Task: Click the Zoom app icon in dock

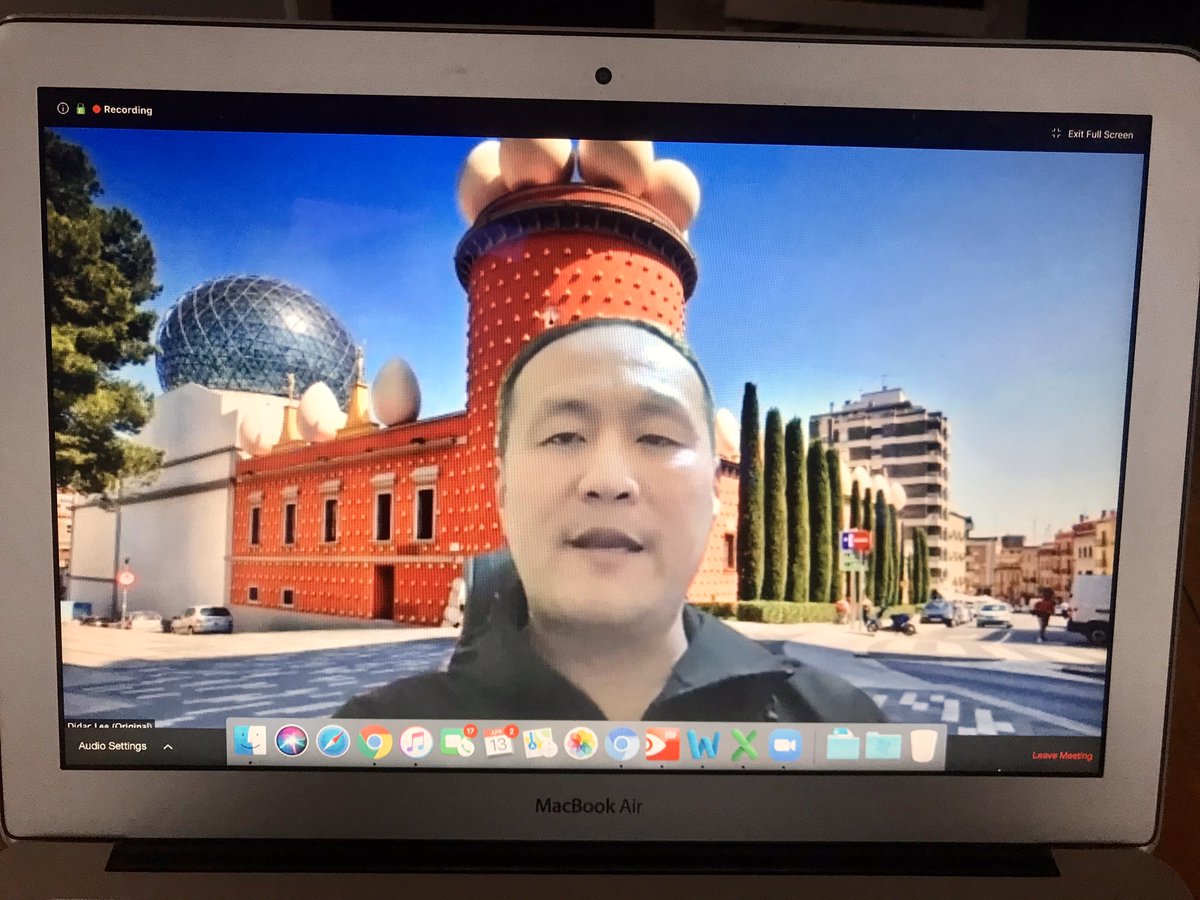Action: coord(785,745)
